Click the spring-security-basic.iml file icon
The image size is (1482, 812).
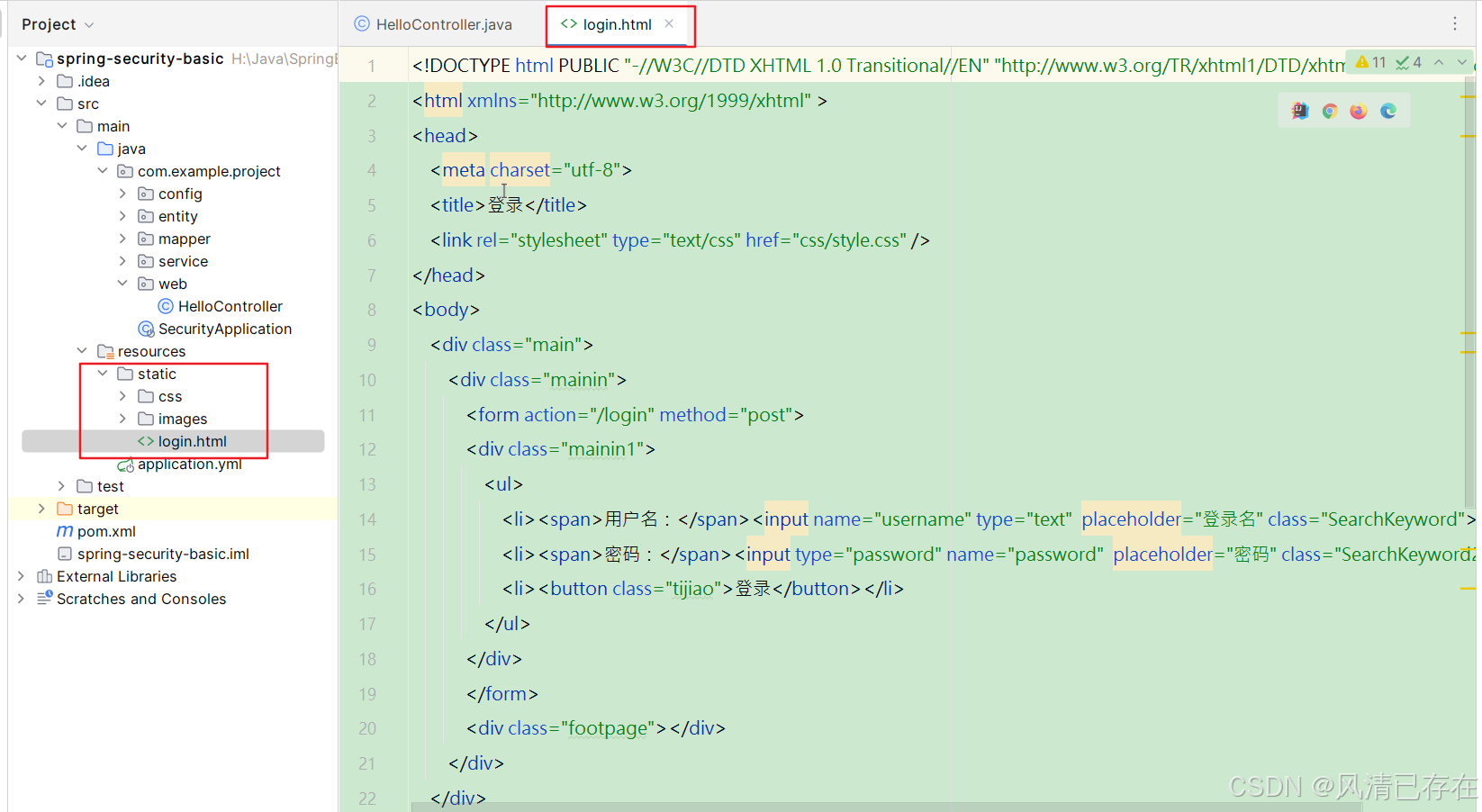[65, 554]
